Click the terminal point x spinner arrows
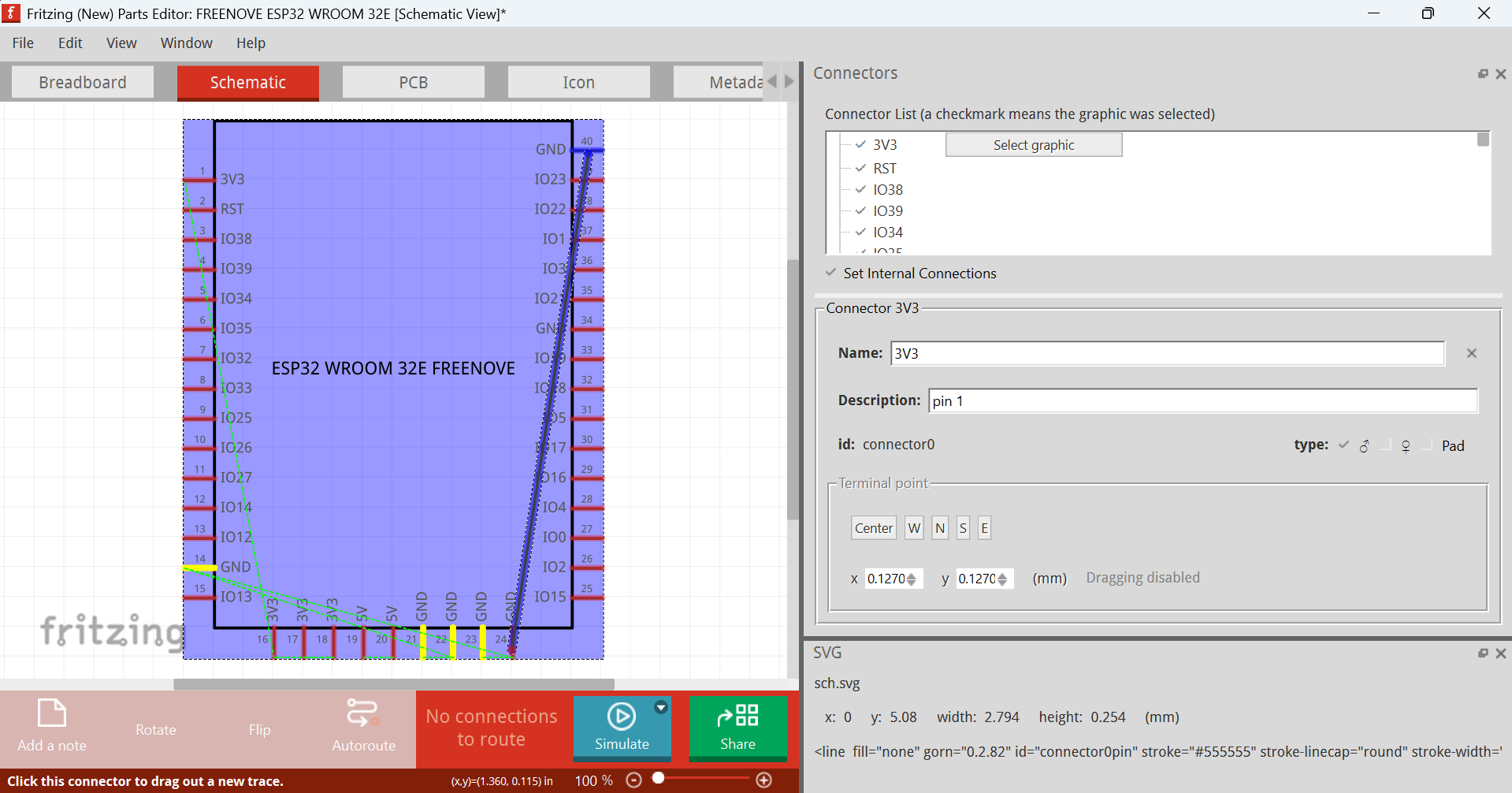The width and height of the screenshot is (1512, 793). pos(912,579)
